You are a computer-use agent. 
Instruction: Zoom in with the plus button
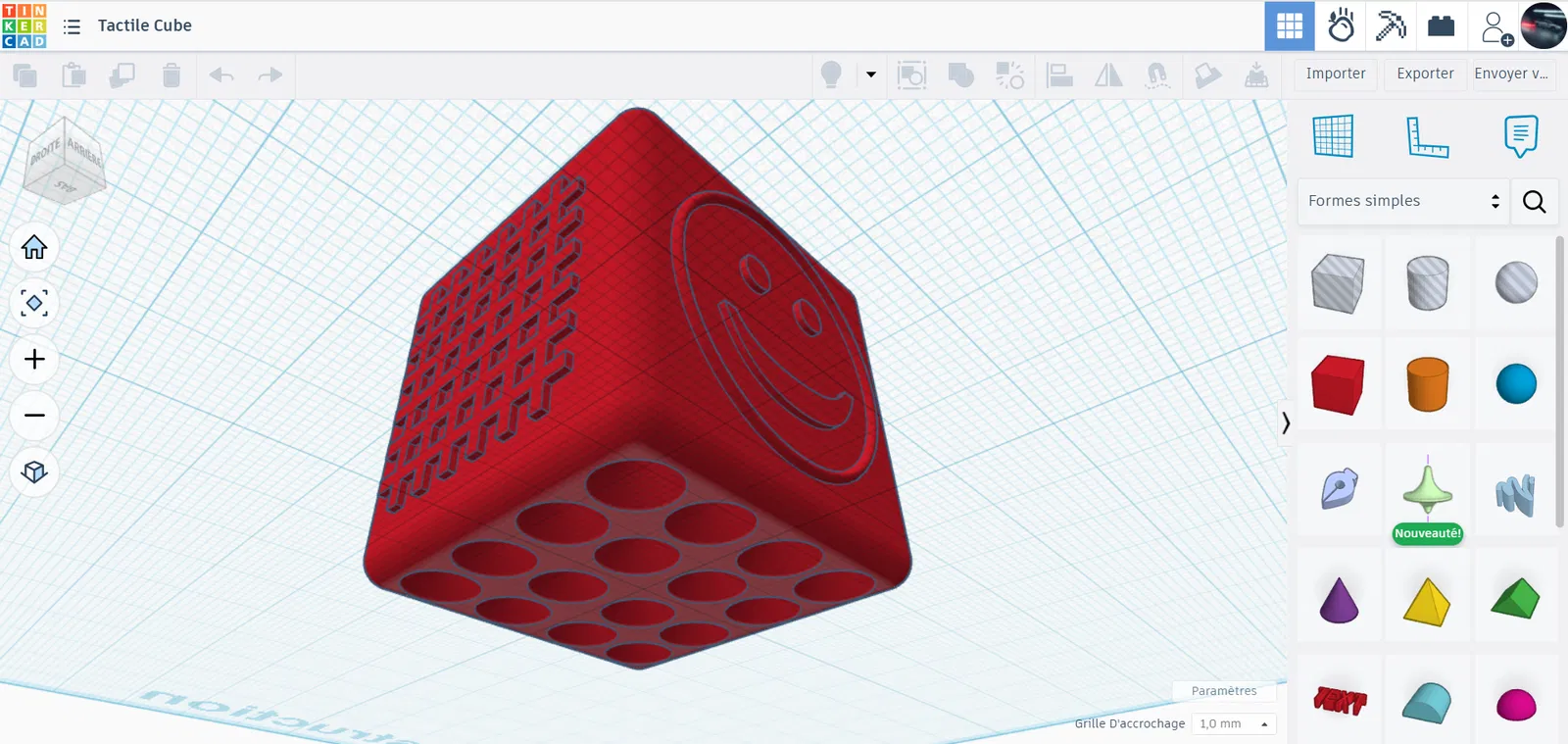pos(34,360)
